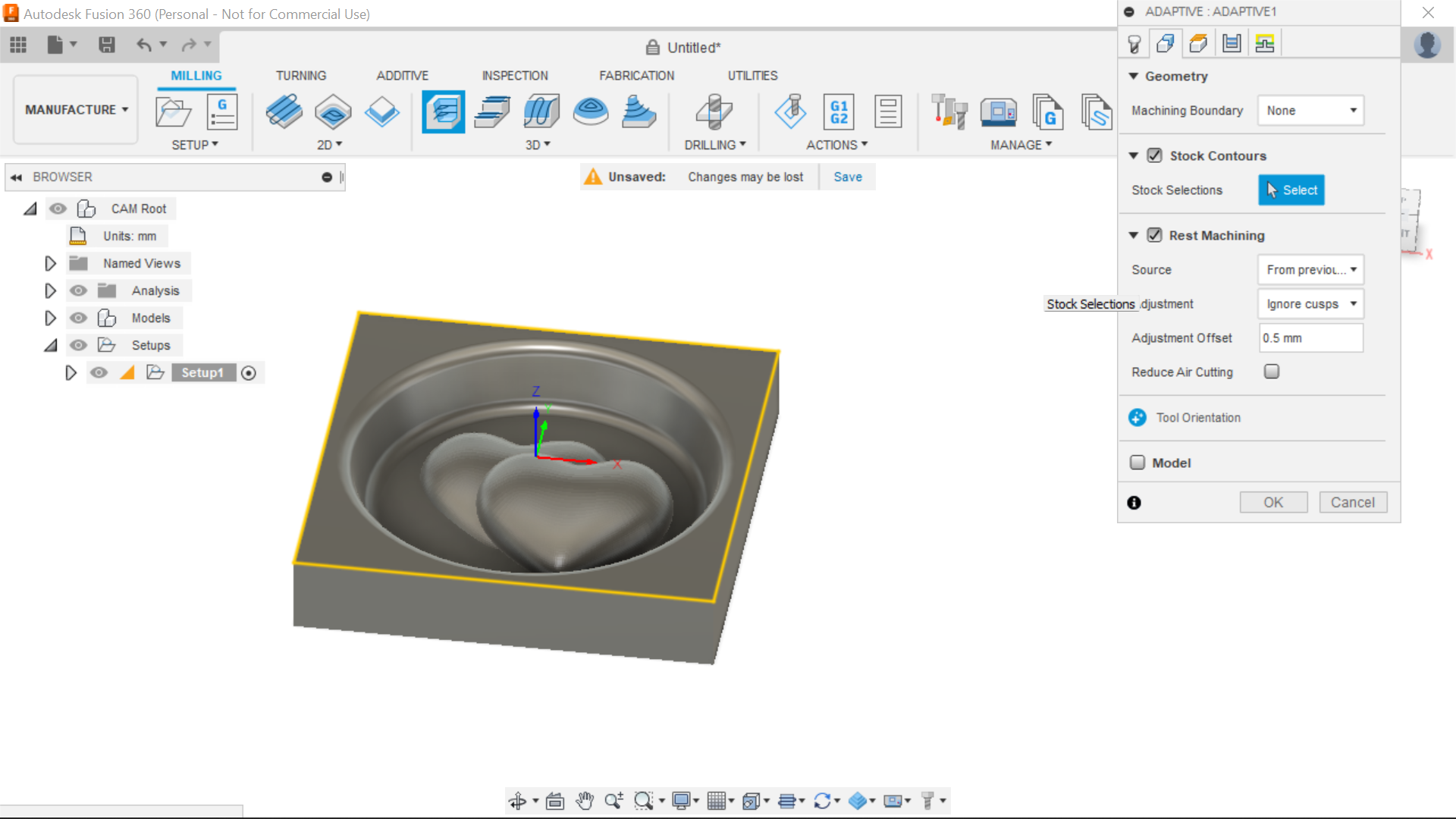Open the MANUFACTURE workspace dropdown

click(76, 110)
